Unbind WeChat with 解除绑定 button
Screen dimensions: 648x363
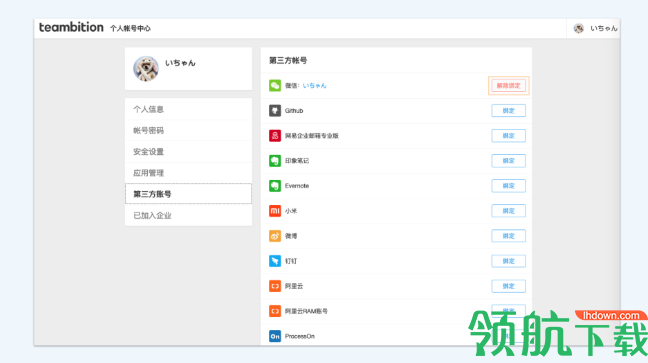pos(508,86)
